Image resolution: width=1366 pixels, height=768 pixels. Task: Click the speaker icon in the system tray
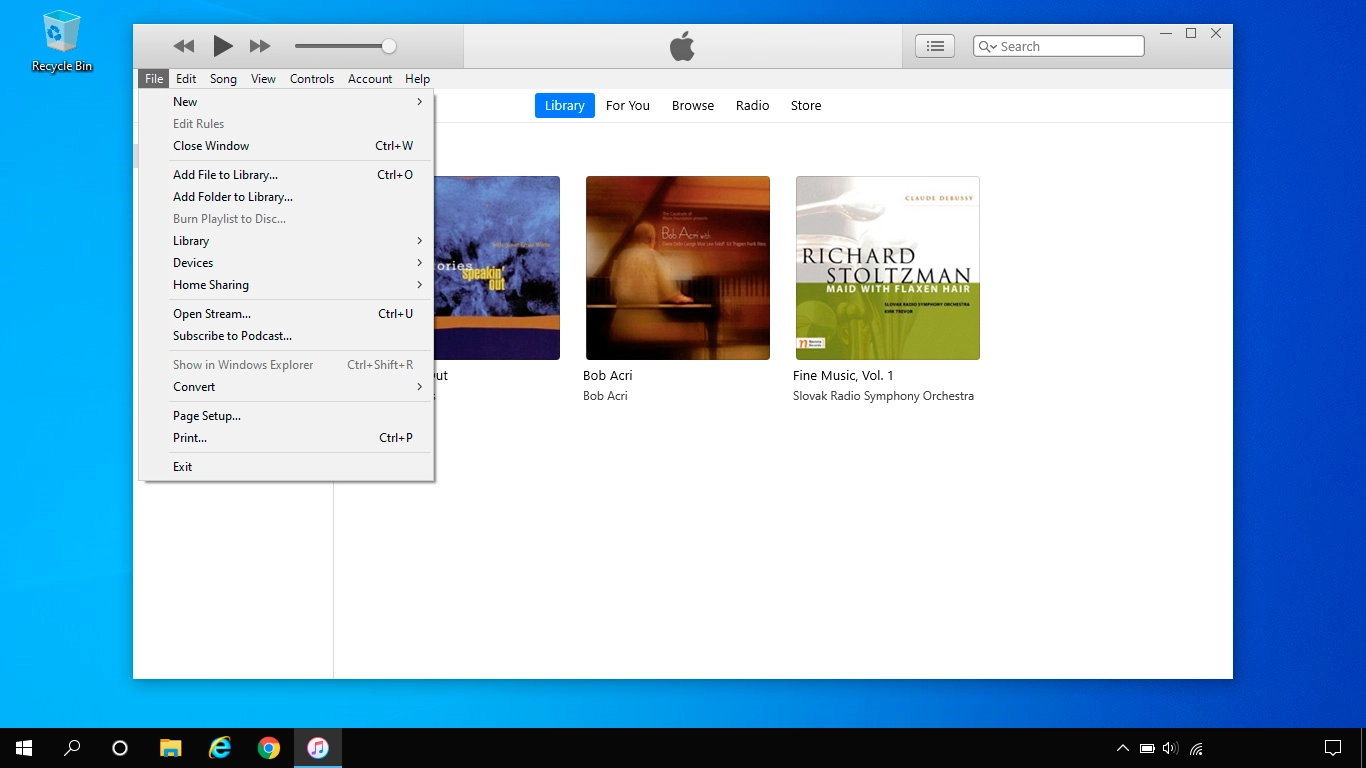pyautogui.click(x=1169, y=747)
